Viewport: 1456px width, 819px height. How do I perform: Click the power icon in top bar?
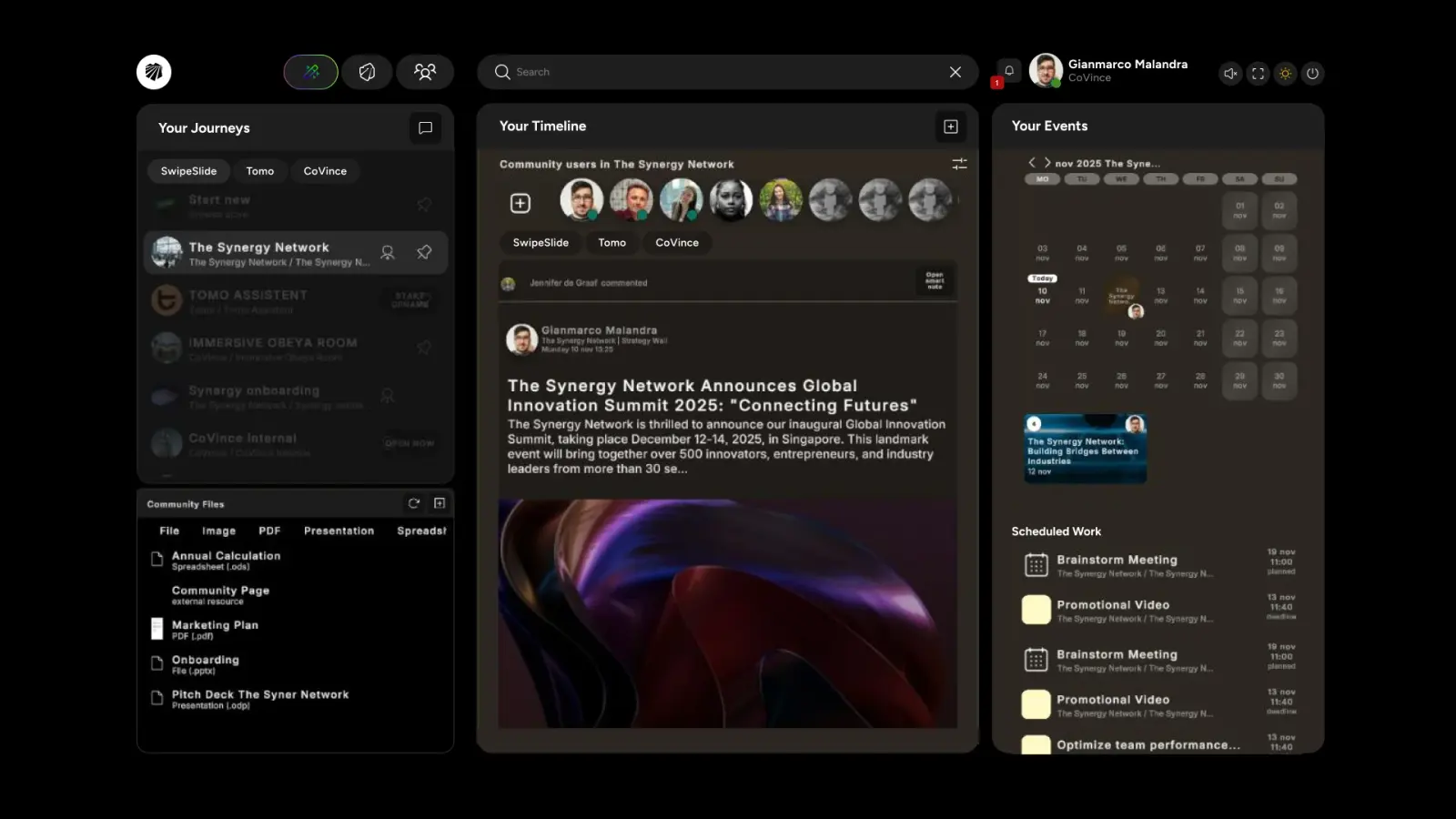[x=1312, y=74]
